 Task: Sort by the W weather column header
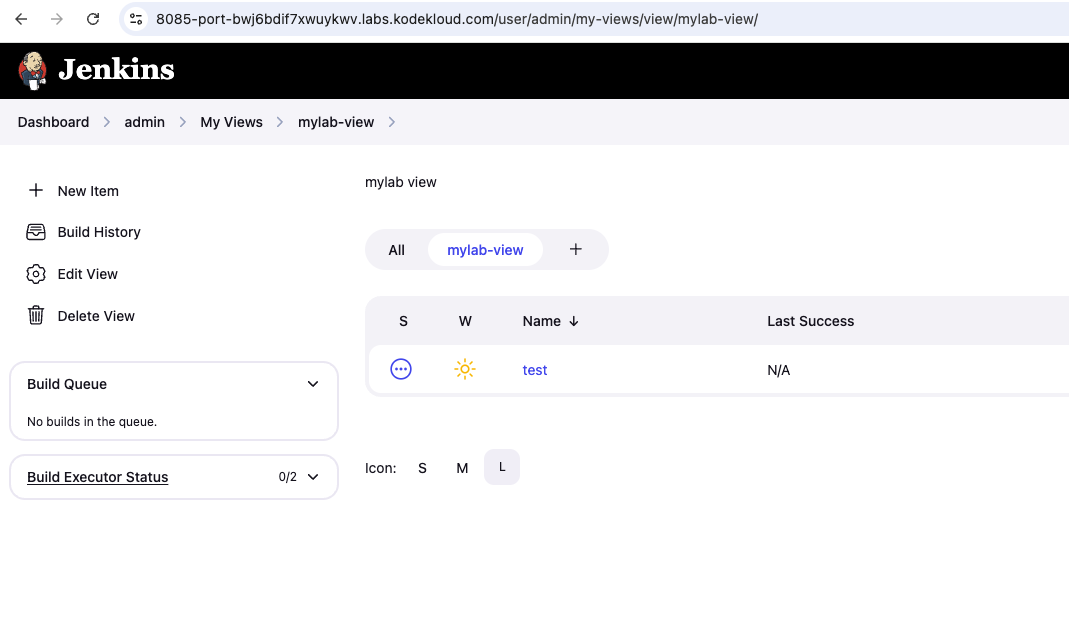click(465, 321)
